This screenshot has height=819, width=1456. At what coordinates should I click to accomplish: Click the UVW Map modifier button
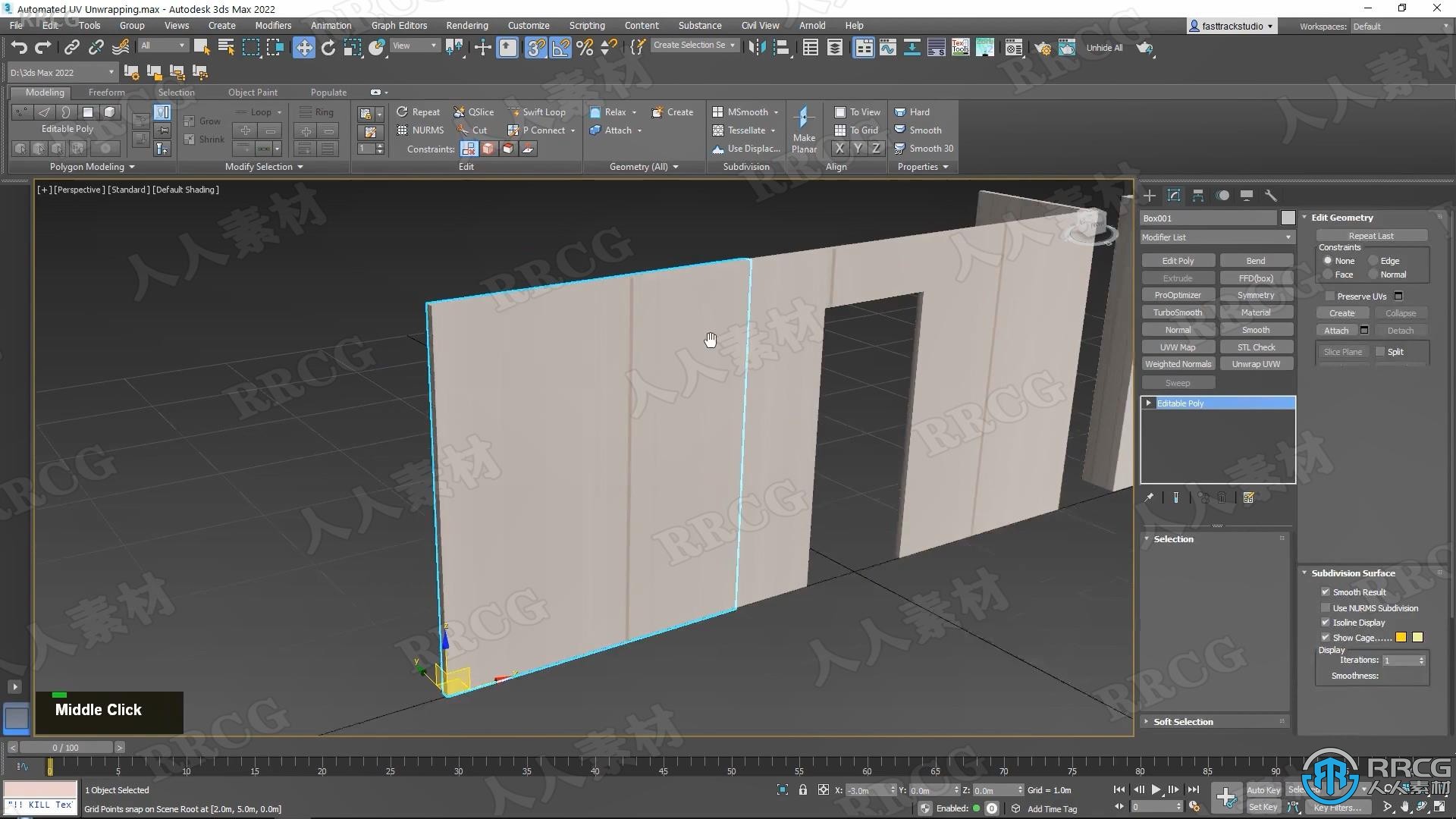click(1178, 347)
